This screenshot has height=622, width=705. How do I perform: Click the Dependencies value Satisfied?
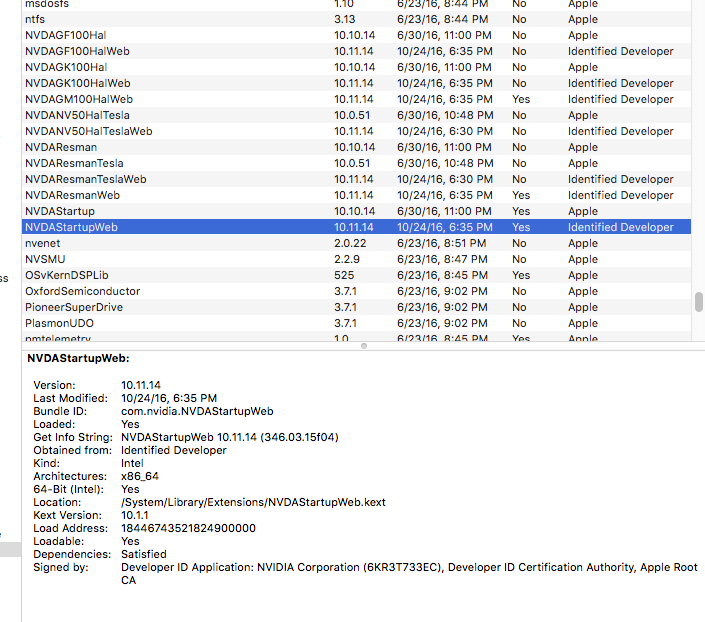point(144,555)
